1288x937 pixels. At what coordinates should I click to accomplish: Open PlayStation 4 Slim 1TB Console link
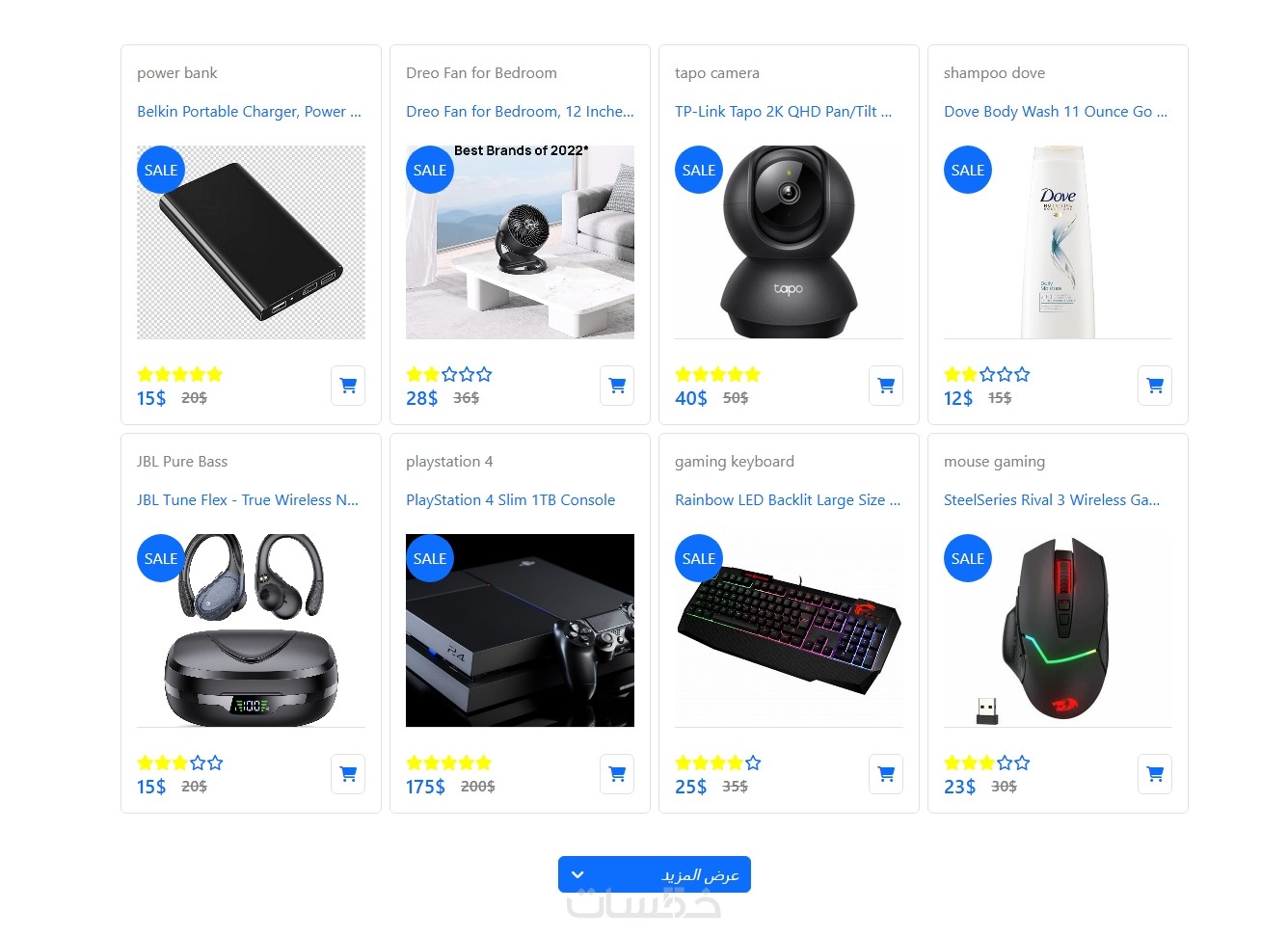pos(510,500)
